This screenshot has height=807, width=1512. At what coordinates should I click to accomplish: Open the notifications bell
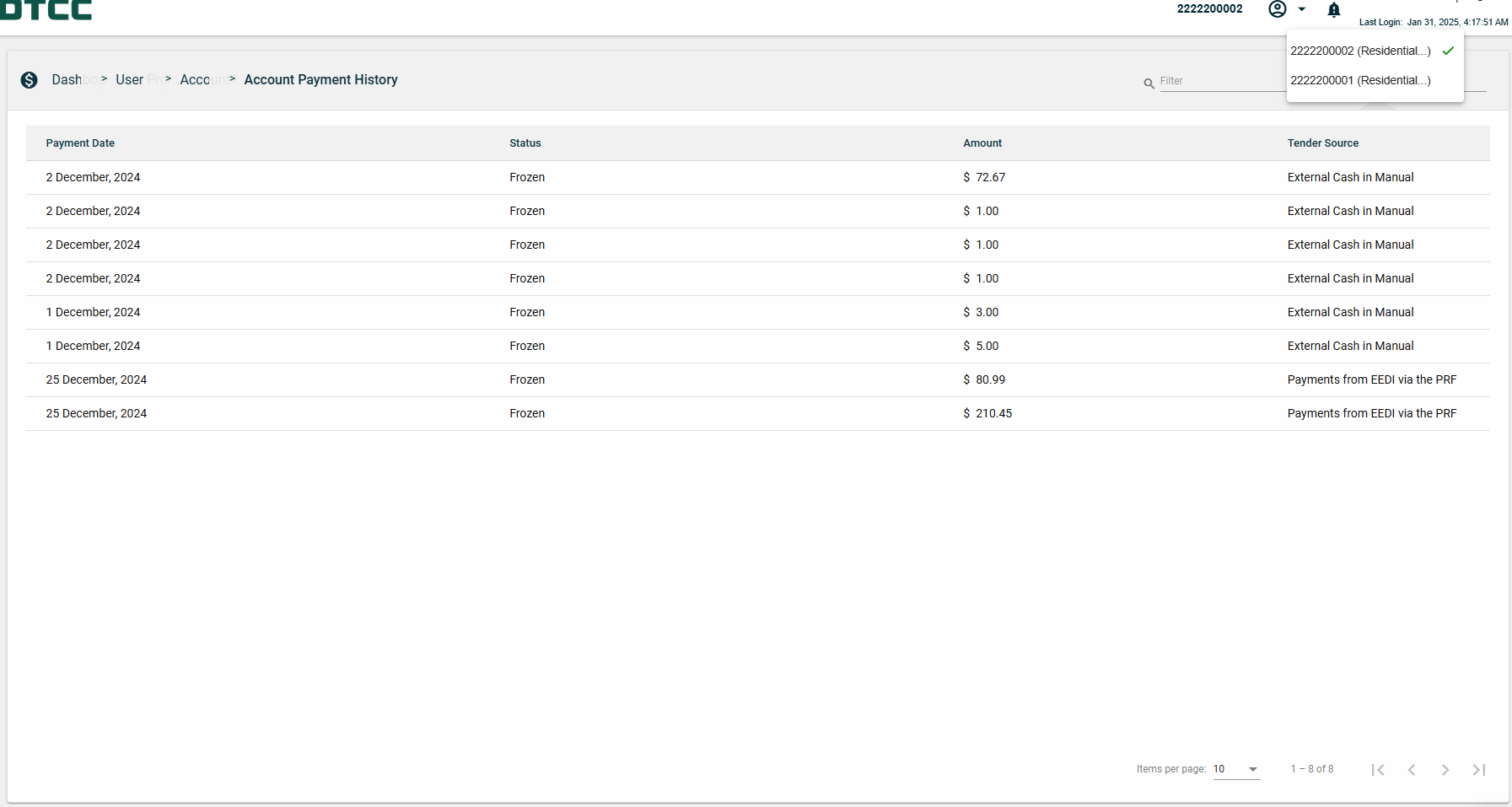pyautogui.click(x=1333, y=10)
